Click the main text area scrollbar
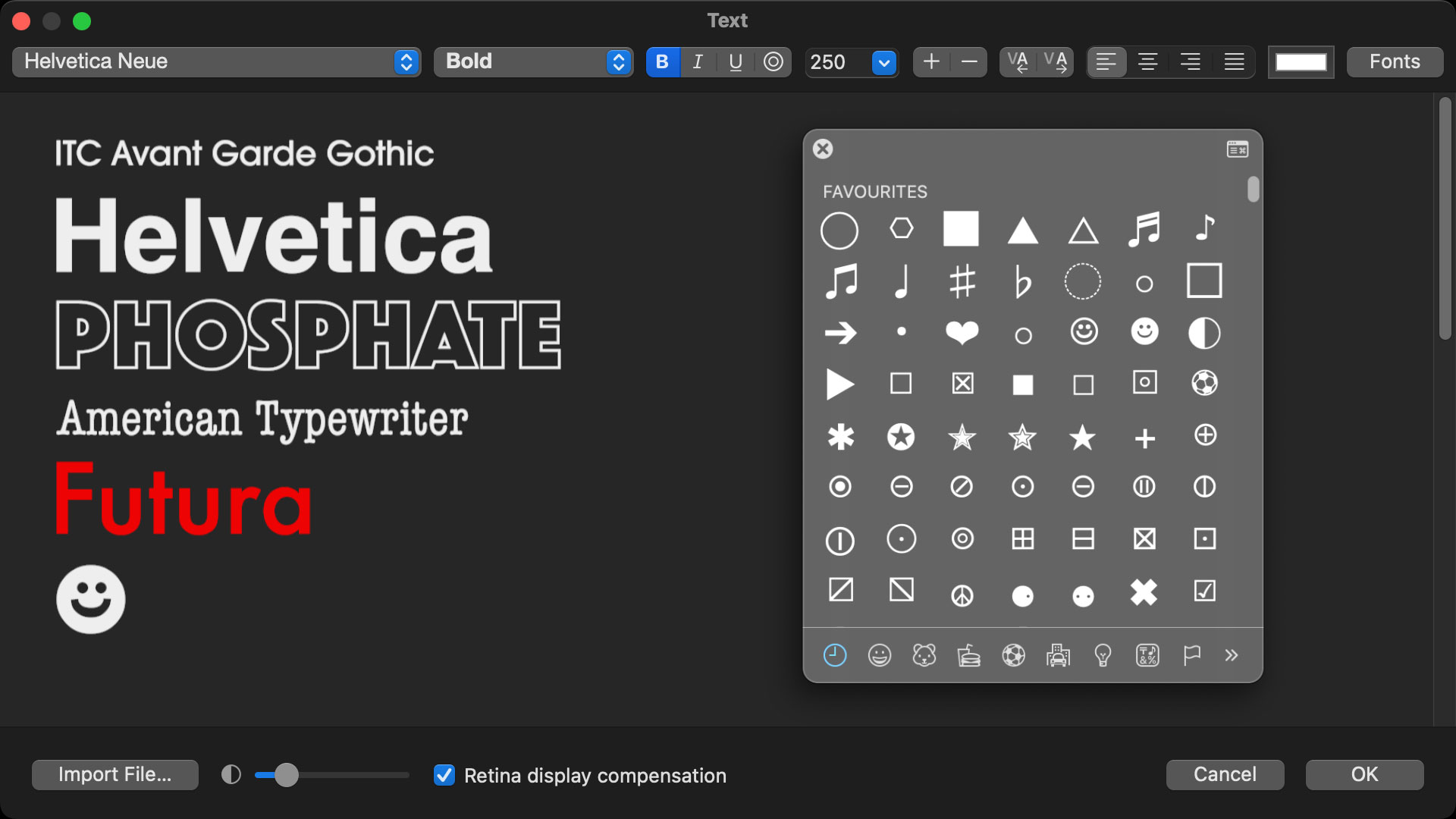The image size is (1456, 819). click(x=1445, y=218)
